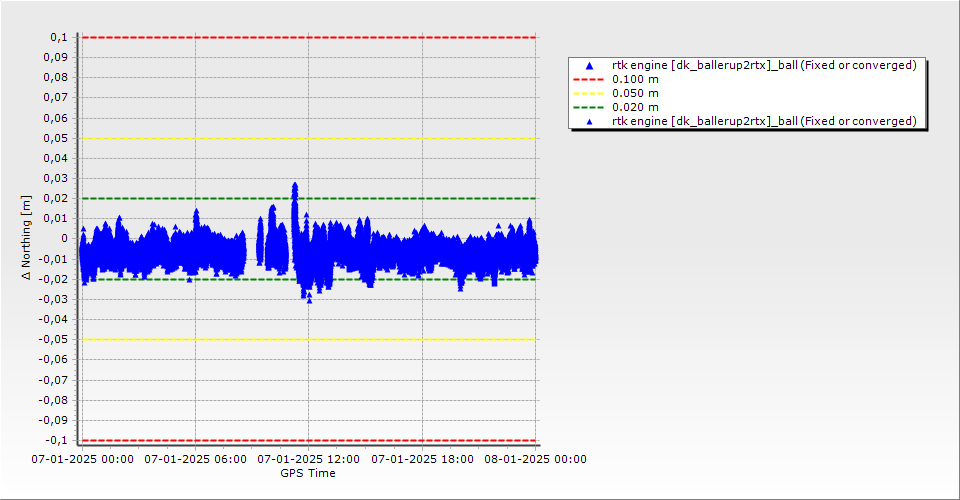Screen dimensions: 960x500
Task: Click the "-0,02" y-axis tick label
Action: (54, 279)
